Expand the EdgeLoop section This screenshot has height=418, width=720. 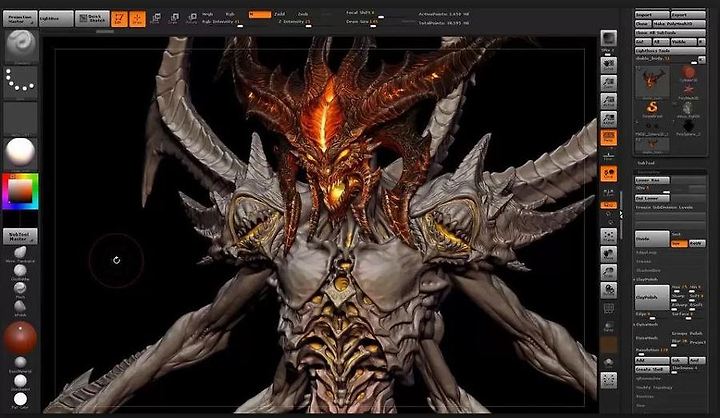click(x=646, y=252)
